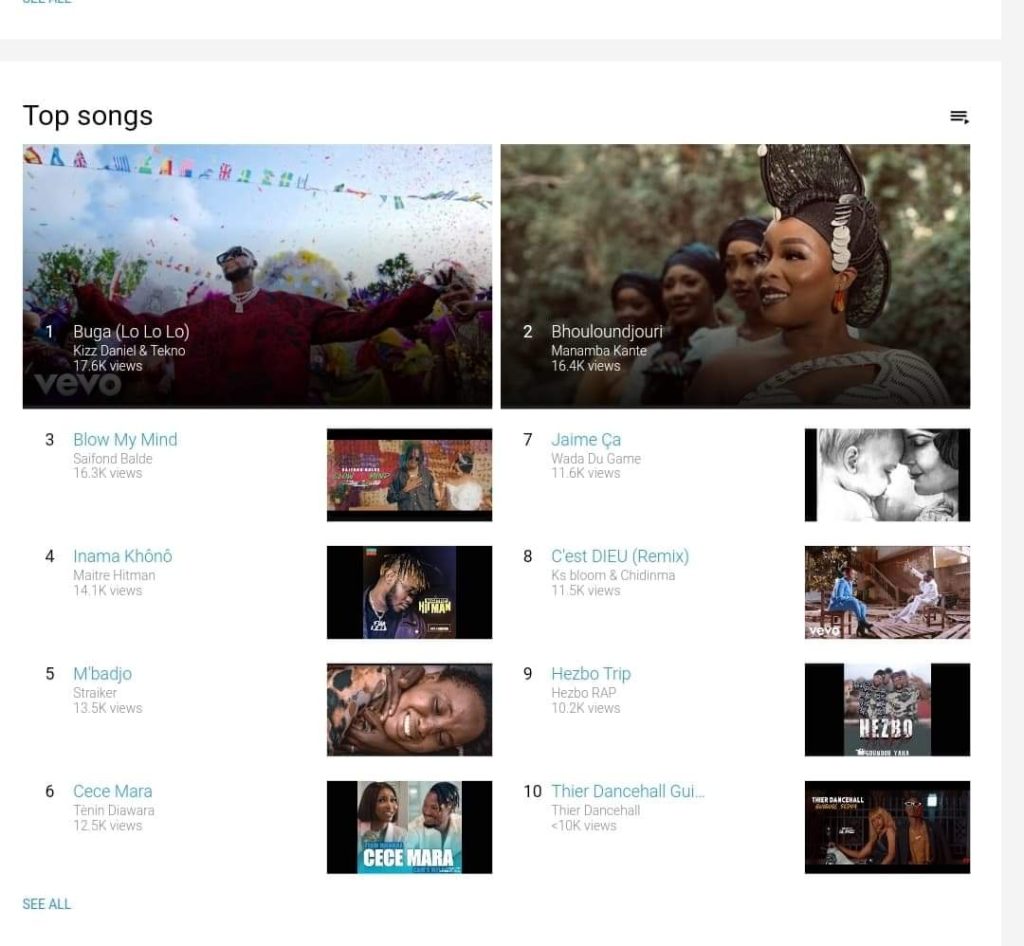Click the 11.5K views count
Image resolution: width=1024 pixels, height=946 pixels.
click(x=585, y=590)
